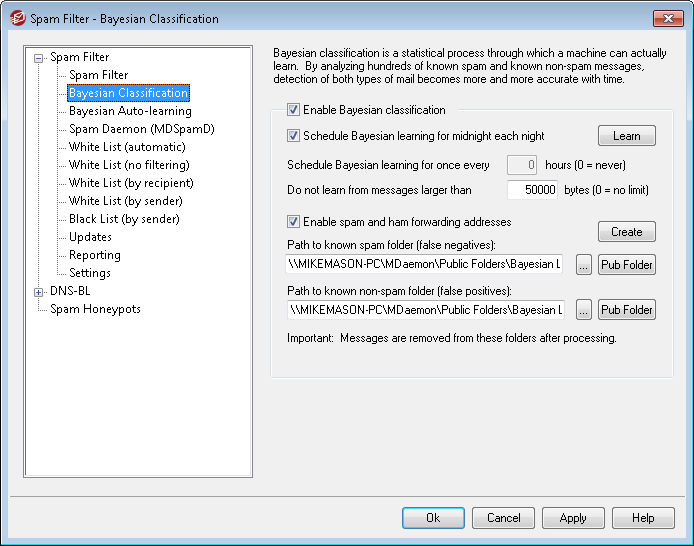Click Pub Folder for spam folder path

[627, 265]
